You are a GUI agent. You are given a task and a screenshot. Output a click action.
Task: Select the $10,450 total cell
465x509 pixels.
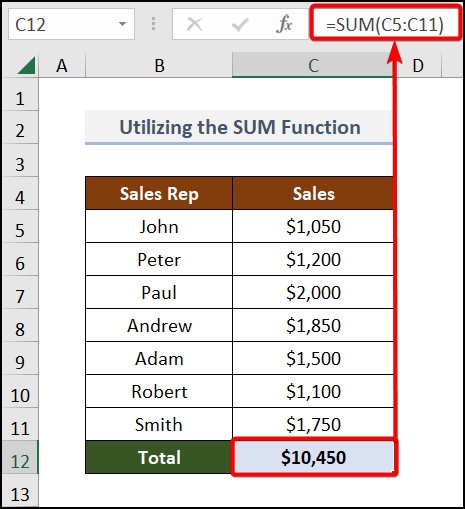(x=313, y=457)
